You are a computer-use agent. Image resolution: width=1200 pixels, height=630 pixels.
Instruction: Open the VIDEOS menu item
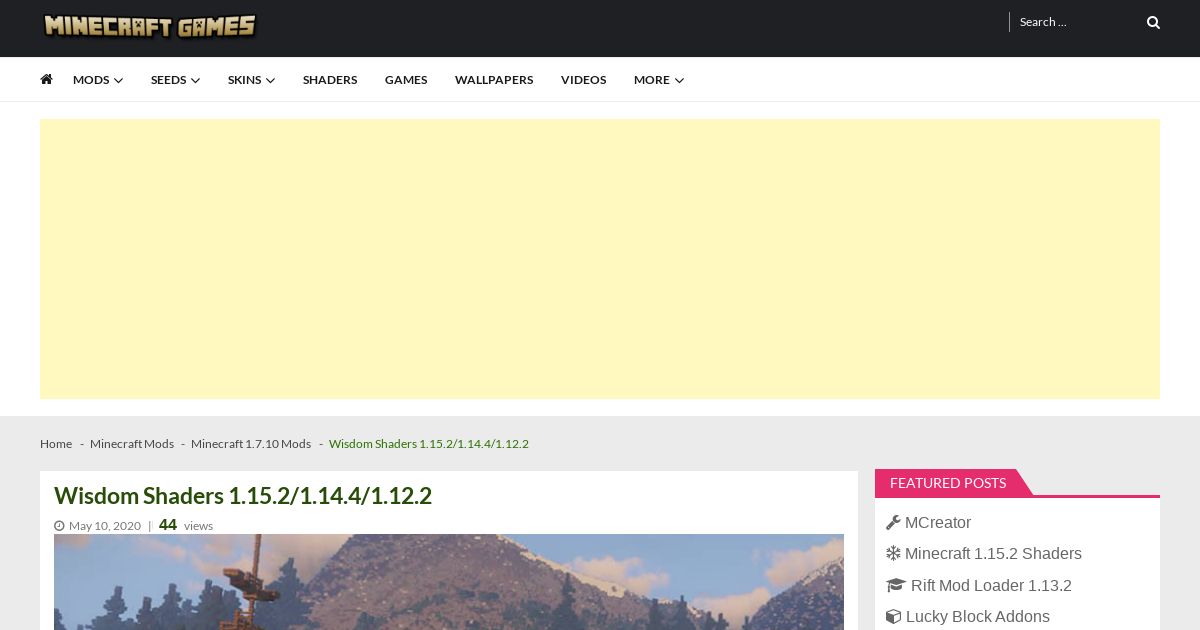pyautogui.click(x=583, y=80)
